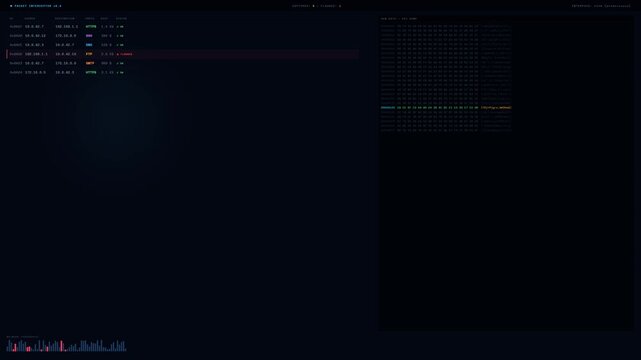Click the Source column header
The width and height of the screenshot is (641, 360).
point(30,18)
